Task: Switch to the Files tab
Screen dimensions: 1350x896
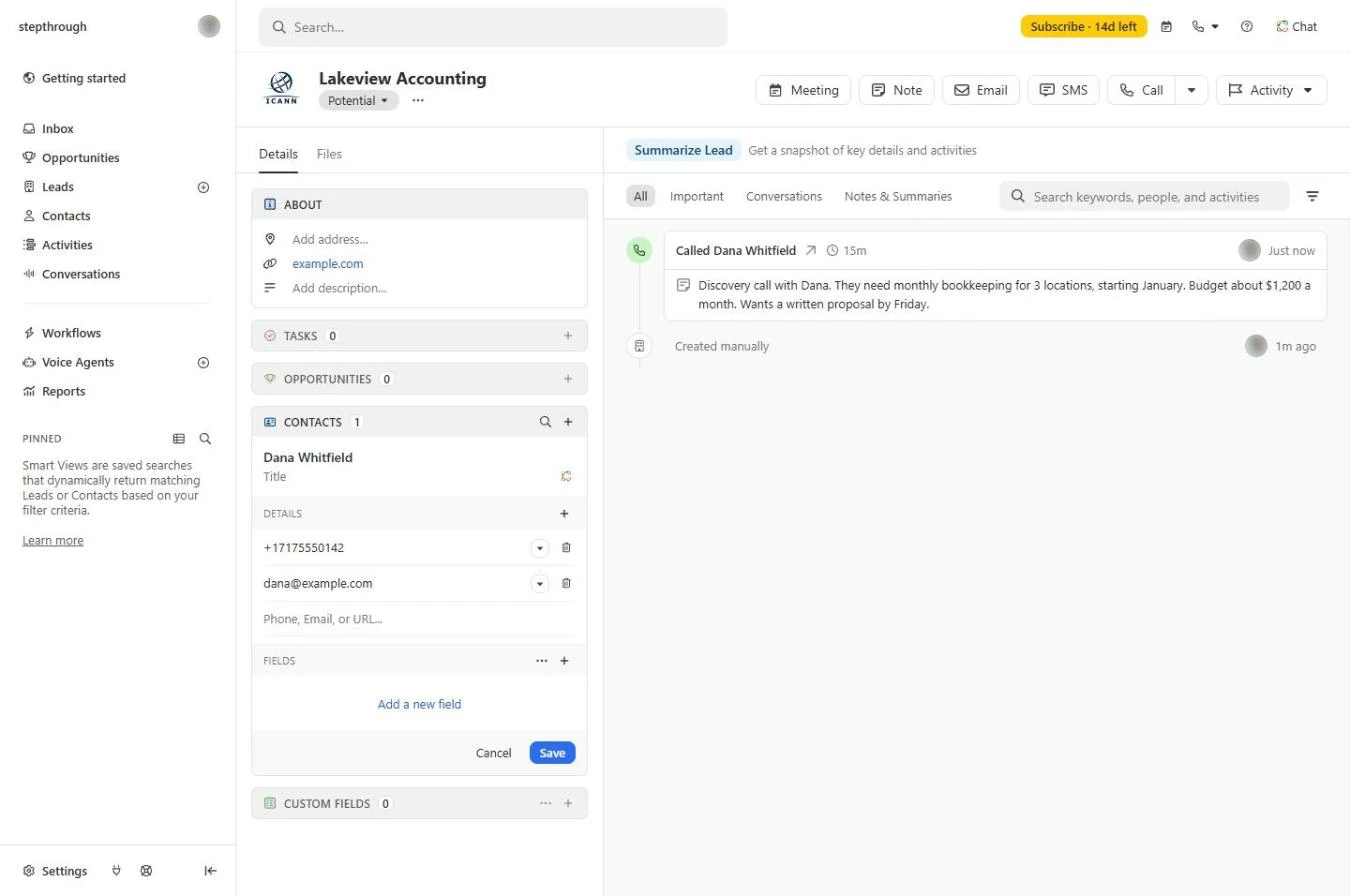Action: (329, 154)
